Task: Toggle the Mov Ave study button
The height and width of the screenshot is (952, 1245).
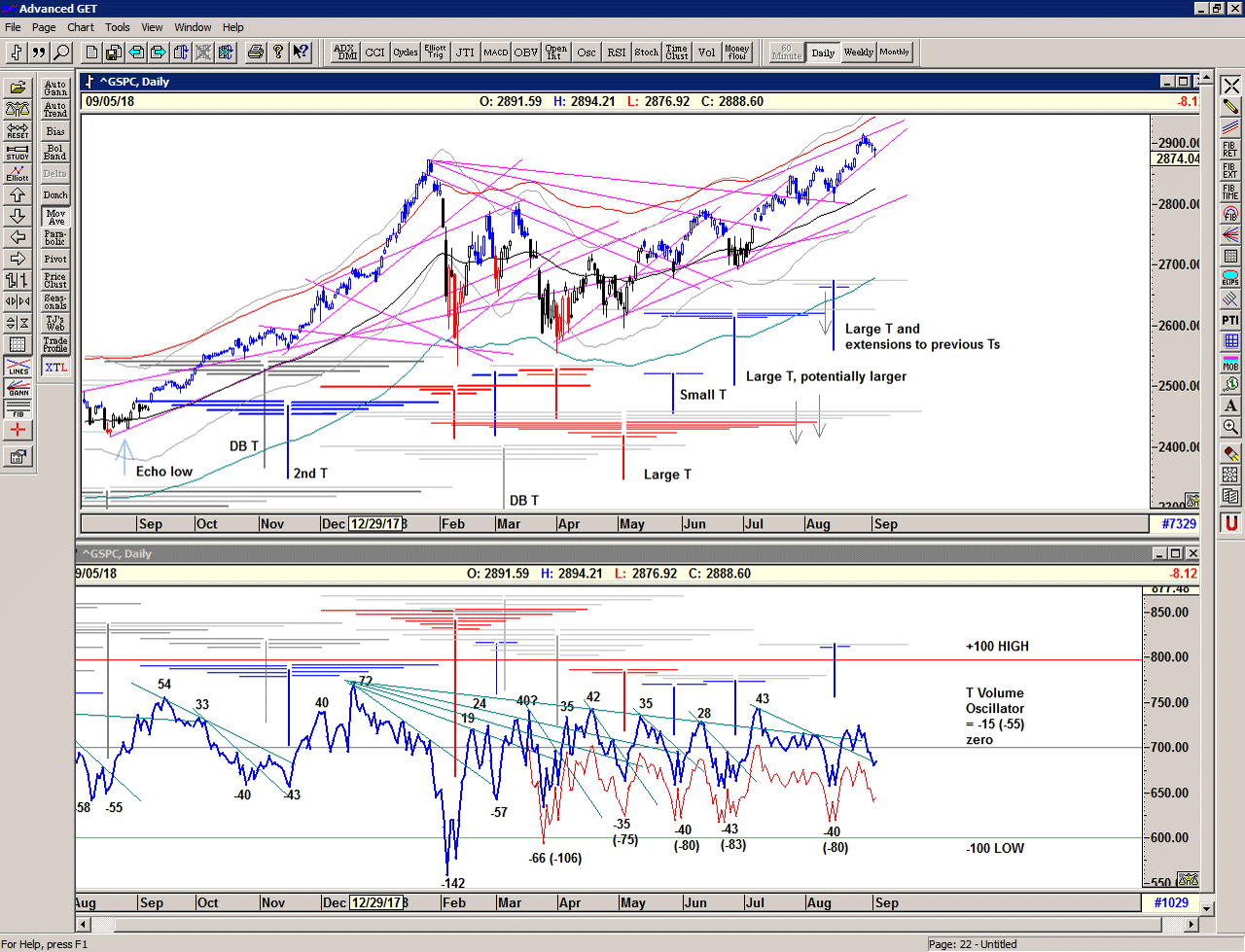Action: click(x=55, y=217)
